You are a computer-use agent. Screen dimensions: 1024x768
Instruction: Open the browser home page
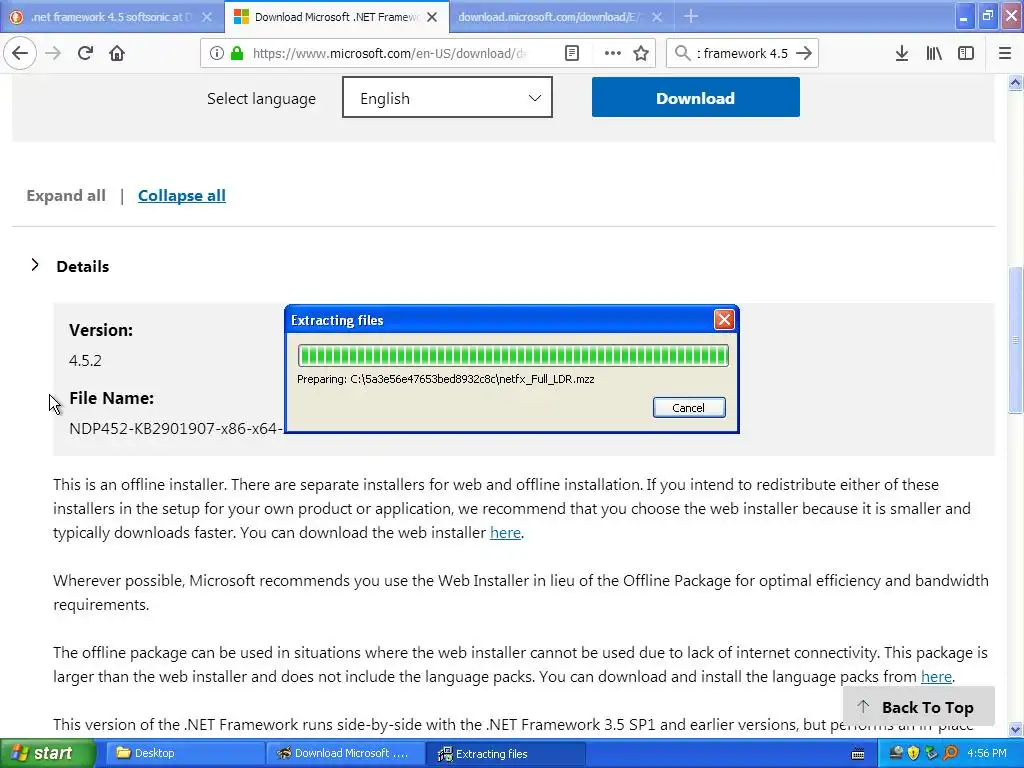click(x=117, y=53)
